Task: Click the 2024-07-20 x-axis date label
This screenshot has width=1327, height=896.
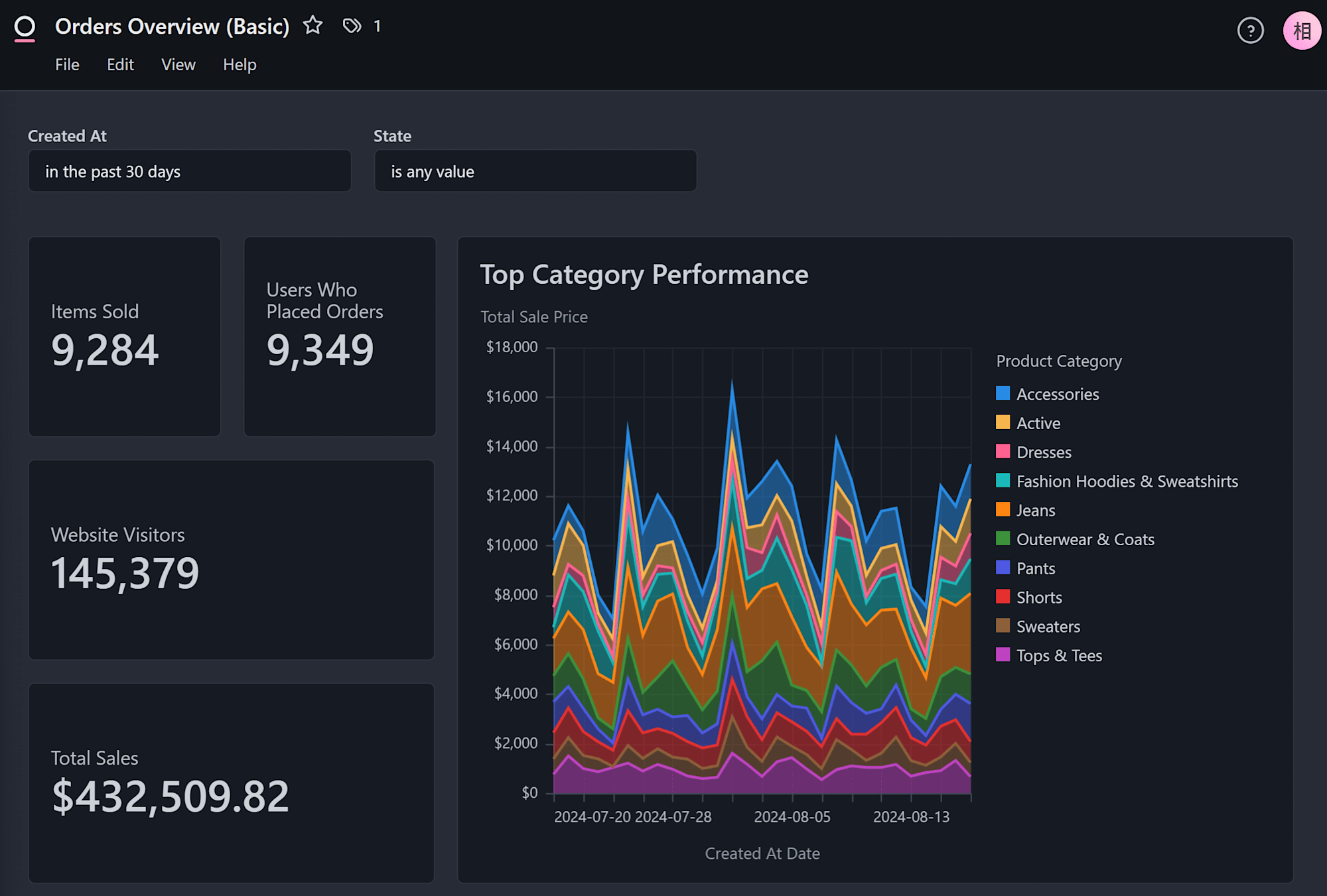Action: [593, 817]
